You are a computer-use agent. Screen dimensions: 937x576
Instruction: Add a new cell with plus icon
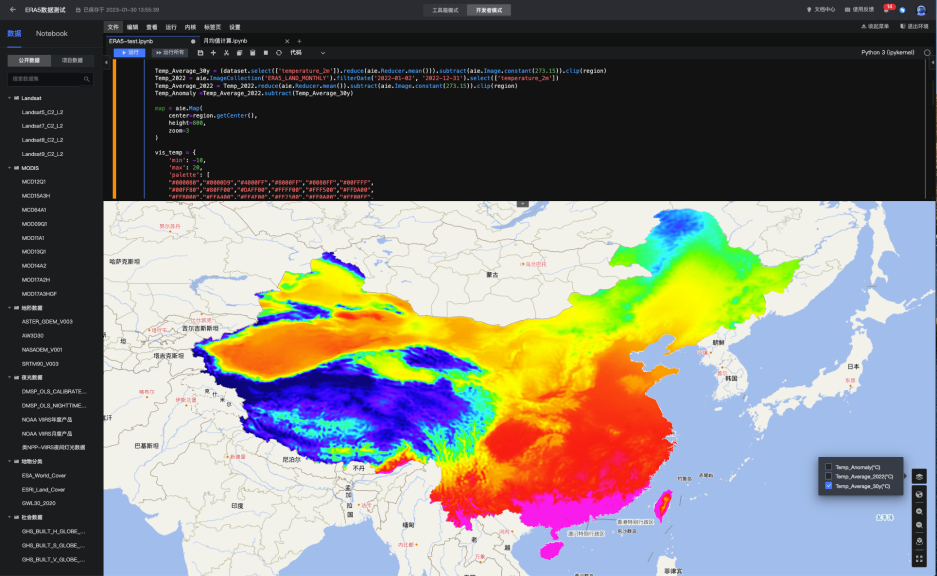click(x=214, y=52)
